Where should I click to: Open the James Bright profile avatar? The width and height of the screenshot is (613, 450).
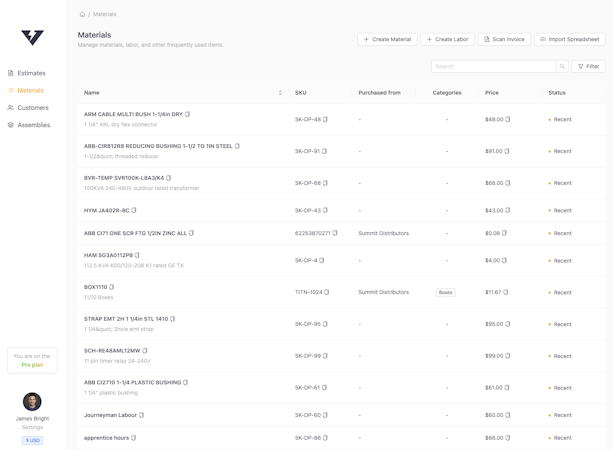[32, 402]
